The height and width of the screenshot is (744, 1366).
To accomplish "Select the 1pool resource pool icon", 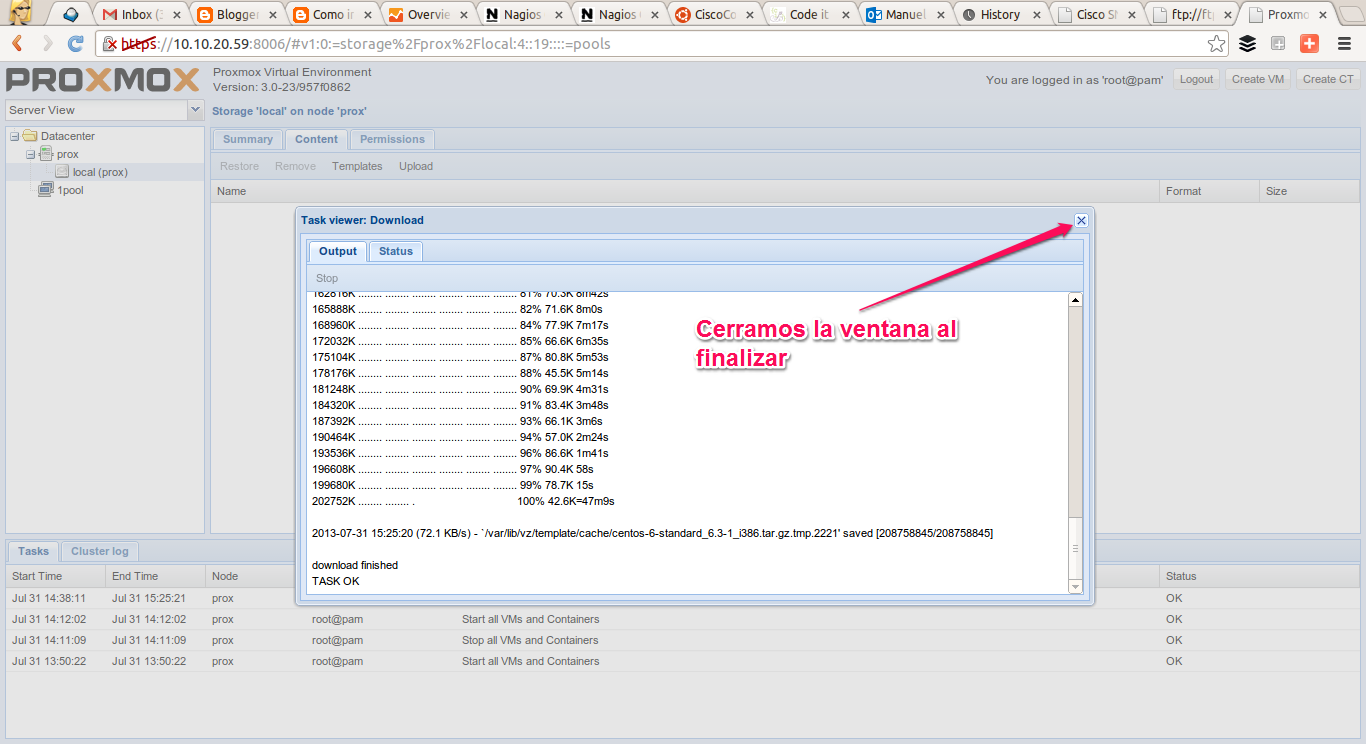I will (44, 189).
